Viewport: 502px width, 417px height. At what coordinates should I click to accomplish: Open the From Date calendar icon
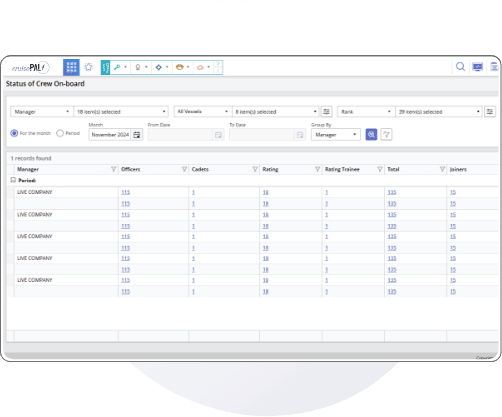click(218, 135)
